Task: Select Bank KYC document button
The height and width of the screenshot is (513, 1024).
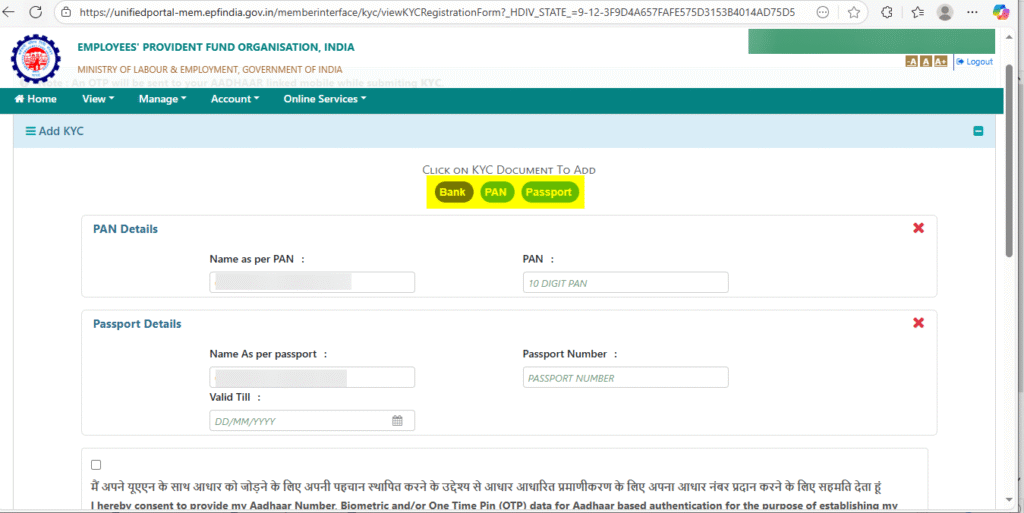Action: click(x=453, y=192)
